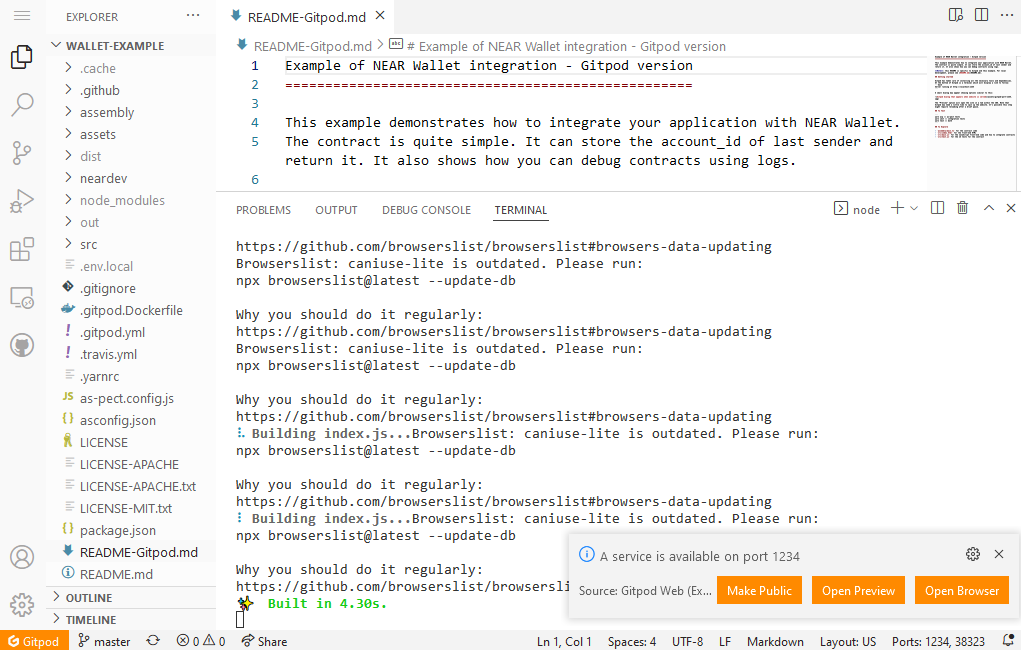The height and width of the screenshot is (650, 1021).
Task: Open the GitHub view in activity bar
Action: click(22, 345)
